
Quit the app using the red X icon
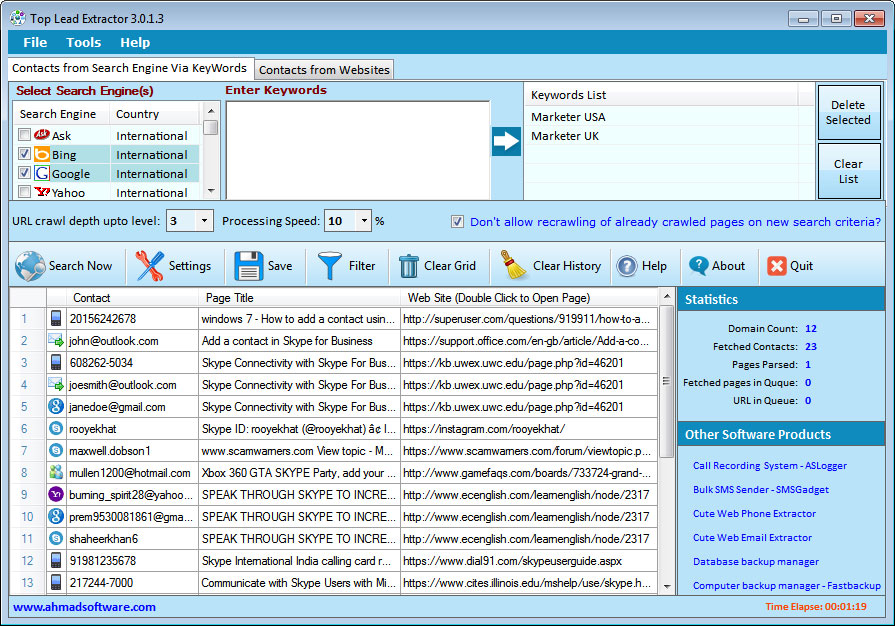point(777,266)
